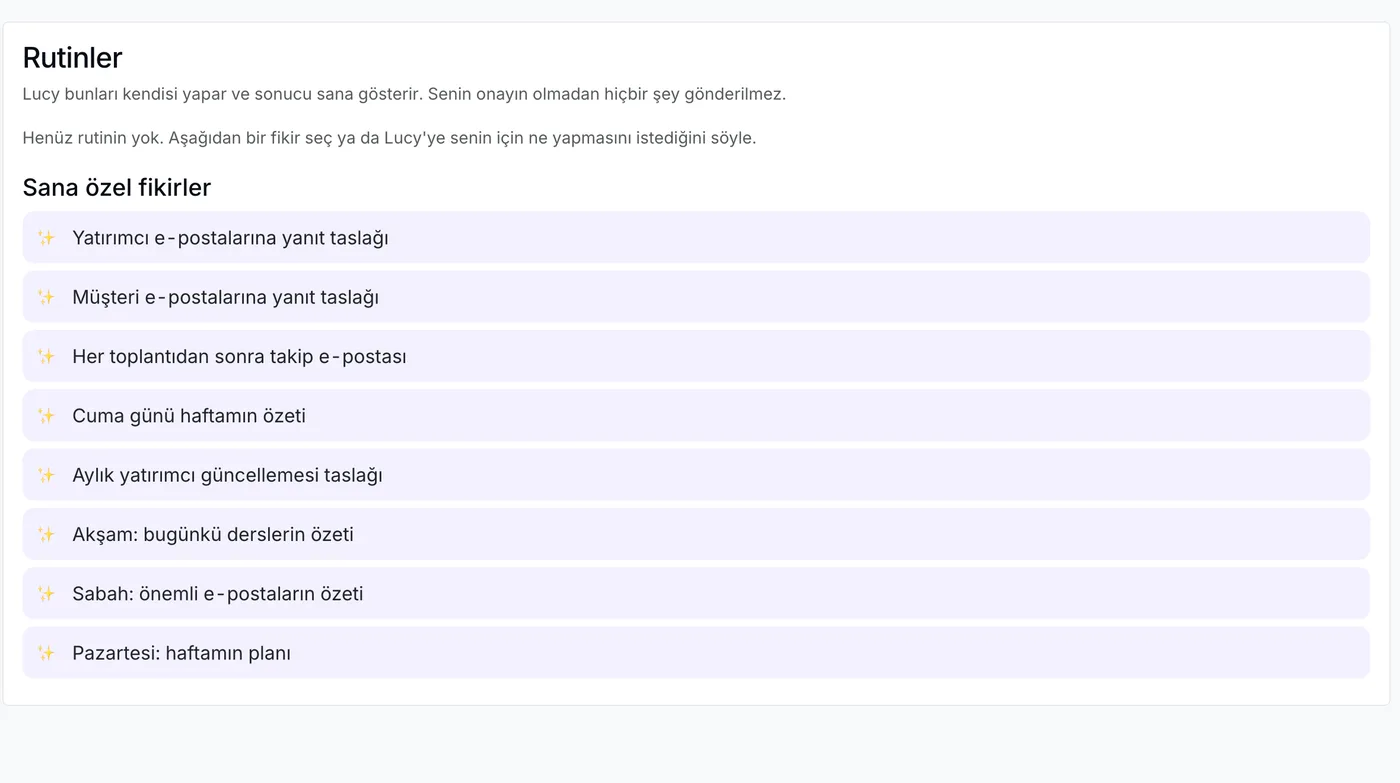Viewport: 1400px width, 783px height.
Task: Click the Sana özel fikirler heading
Action: 117,188
